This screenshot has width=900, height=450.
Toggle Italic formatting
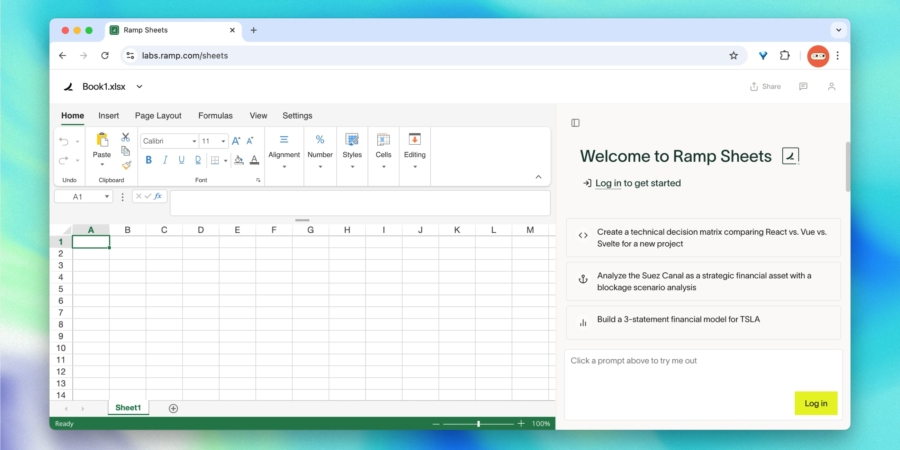[x=165, y=160]
